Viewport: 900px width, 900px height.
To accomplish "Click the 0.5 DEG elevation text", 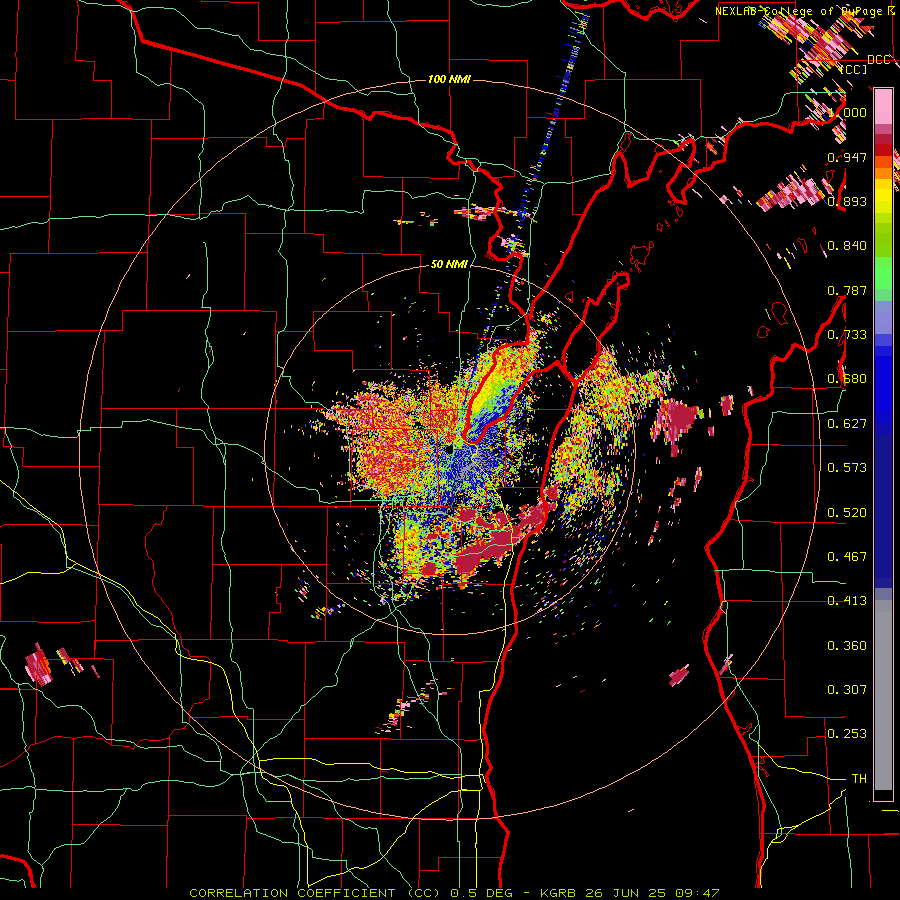I will pyautogui.click(x=481, y=893).
